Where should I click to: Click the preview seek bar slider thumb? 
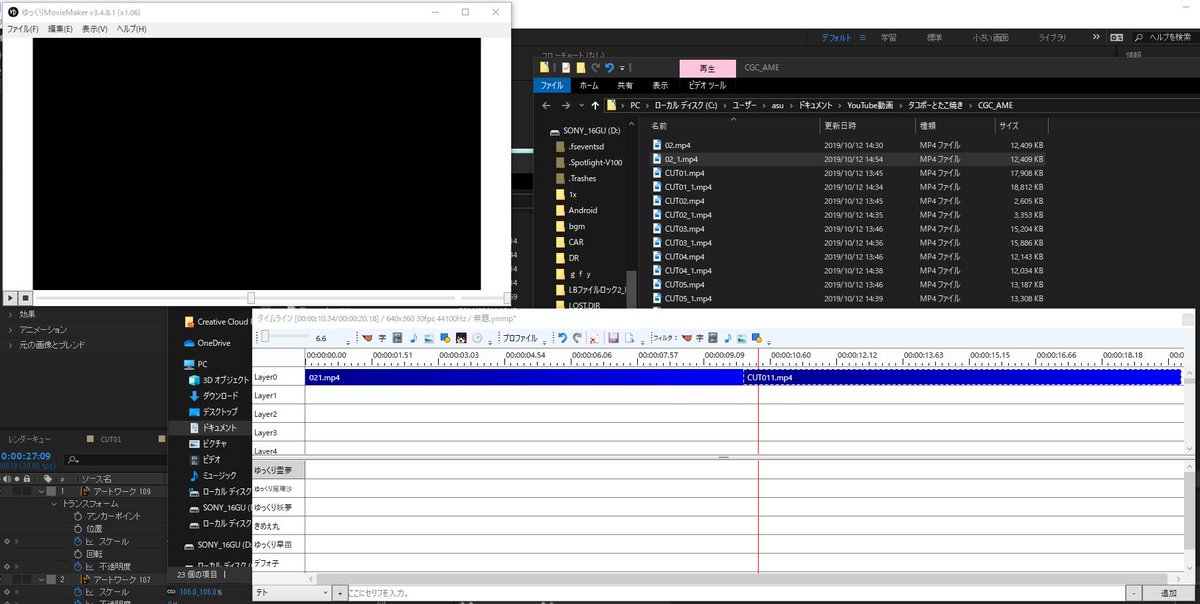pos(251,298)
